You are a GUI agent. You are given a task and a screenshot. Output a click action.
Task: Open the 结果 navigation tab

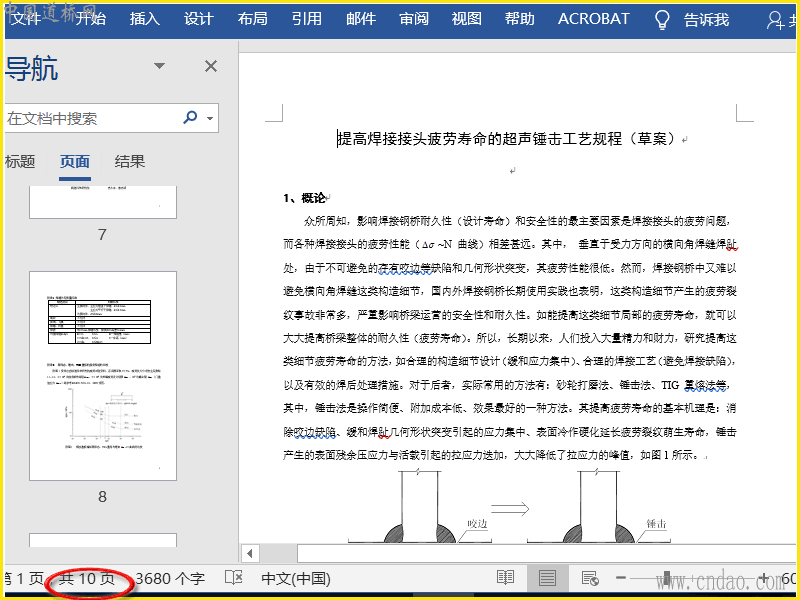(130, 162)
